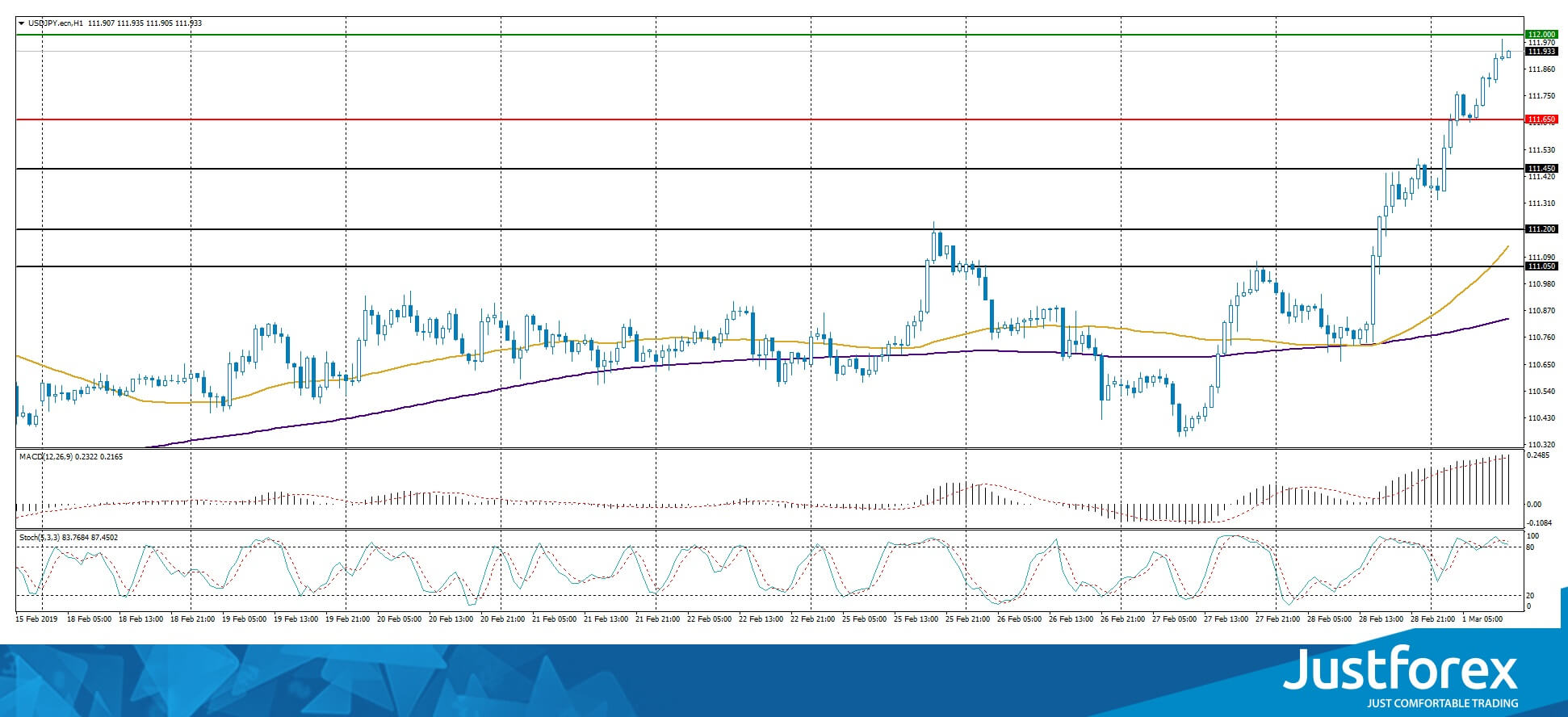The image size is (1568, 717).
Task: Select the red horizontal line at the 111.650 level
Action: pos(769,119)
